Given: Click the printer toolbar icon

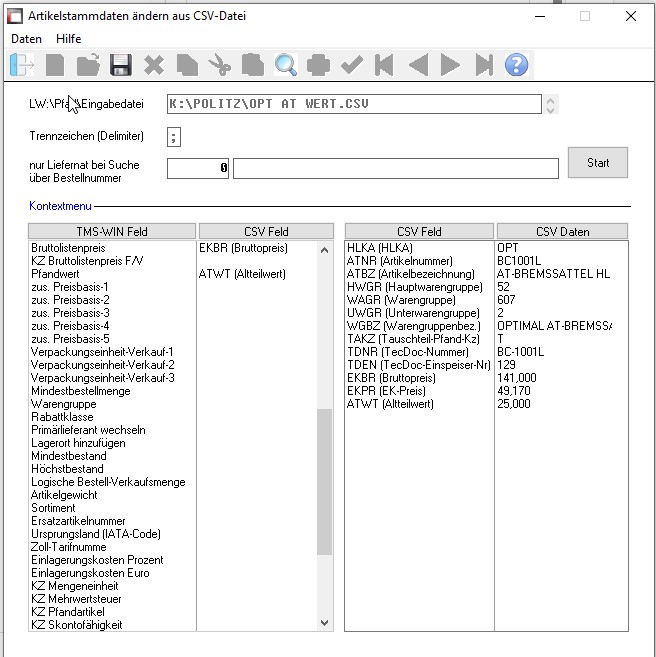Looking at the screenshot, I should pyautogui.click(x=318, y=65).
